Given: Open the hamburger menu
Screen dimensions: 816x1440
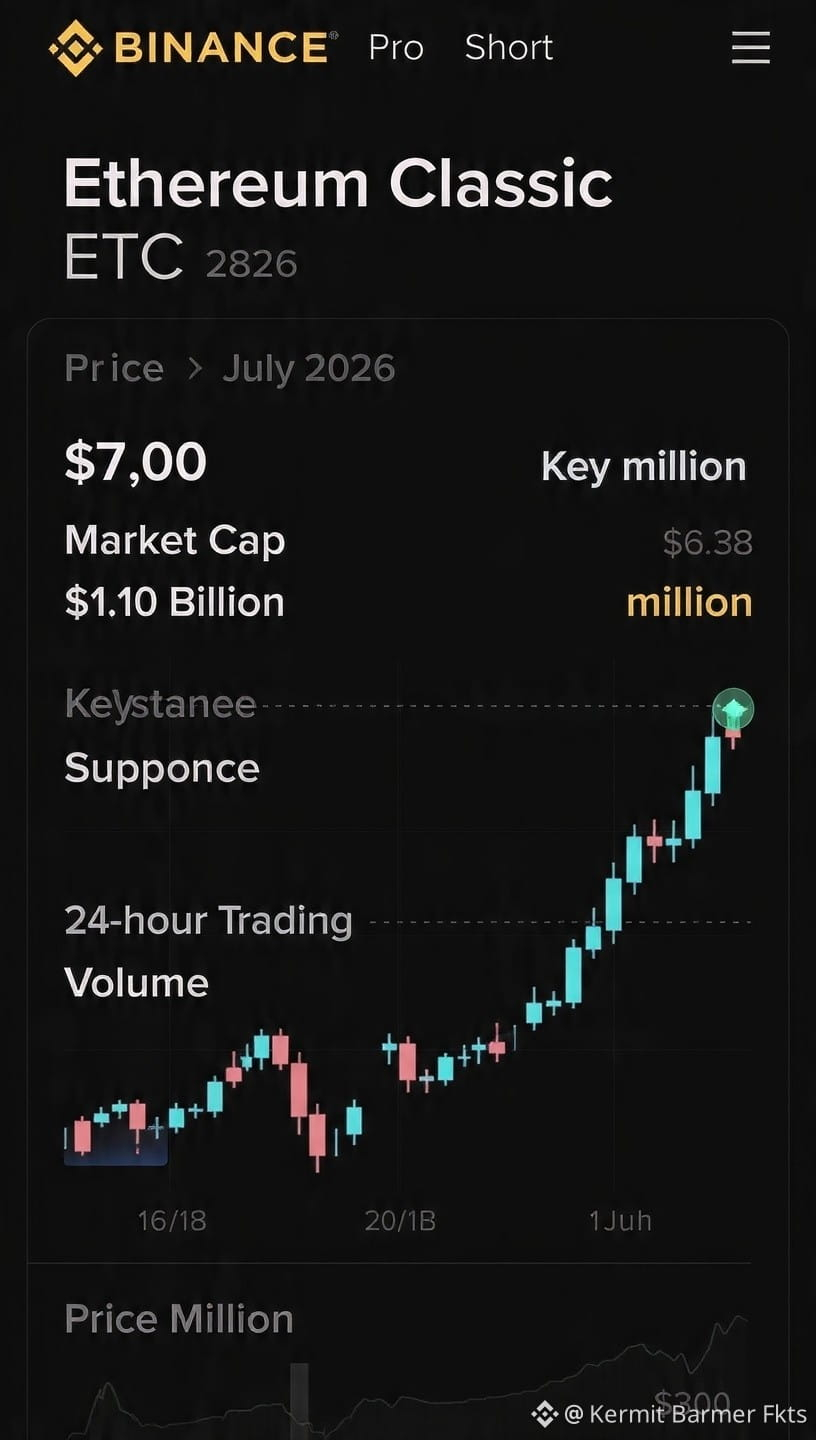Looking at the screenshot, I should [750, 47].
